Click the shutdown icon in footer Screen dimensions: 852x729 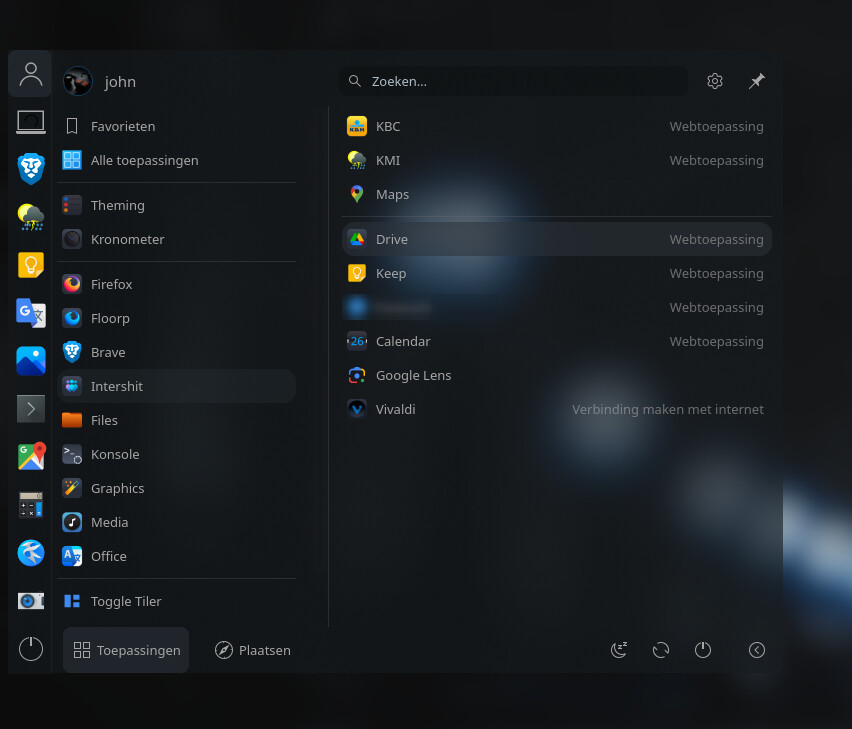703,650
